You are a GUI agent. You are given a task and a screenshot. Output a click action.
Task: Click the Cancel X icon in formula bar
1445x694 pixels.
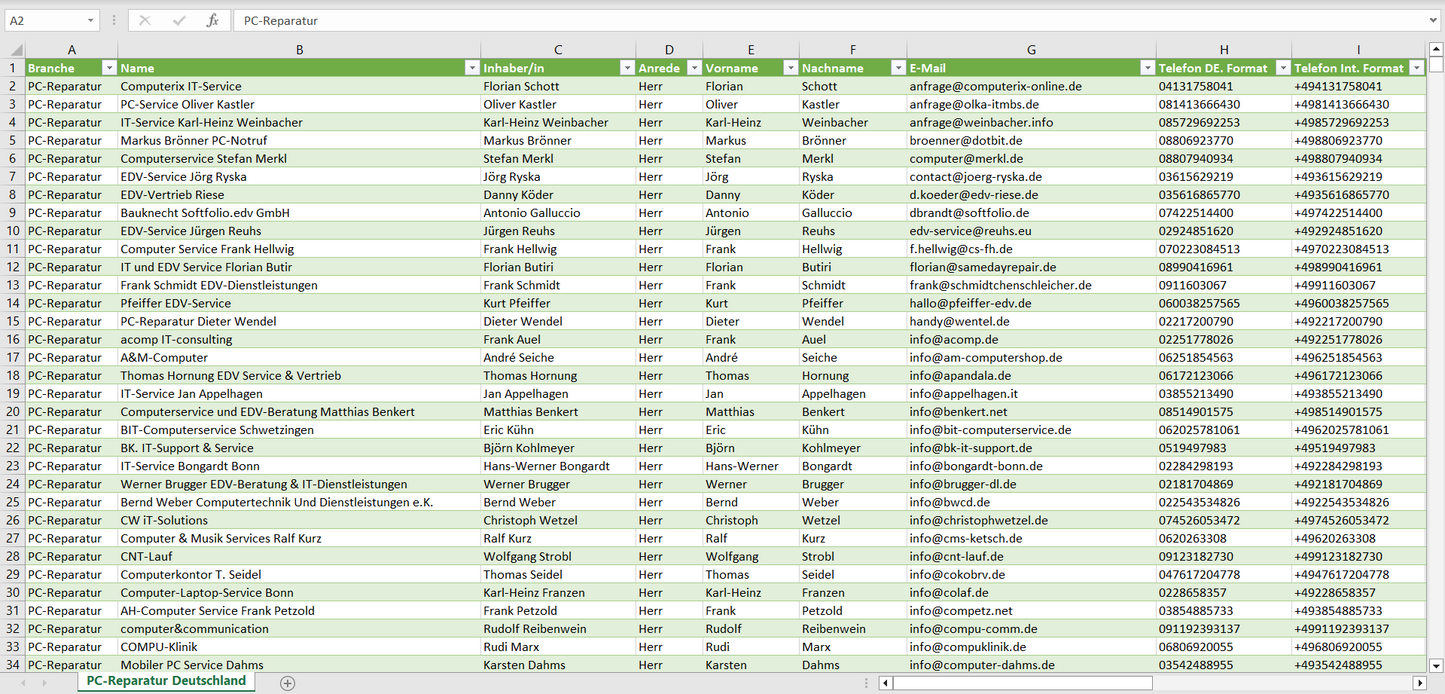click(x=145, y=20)
